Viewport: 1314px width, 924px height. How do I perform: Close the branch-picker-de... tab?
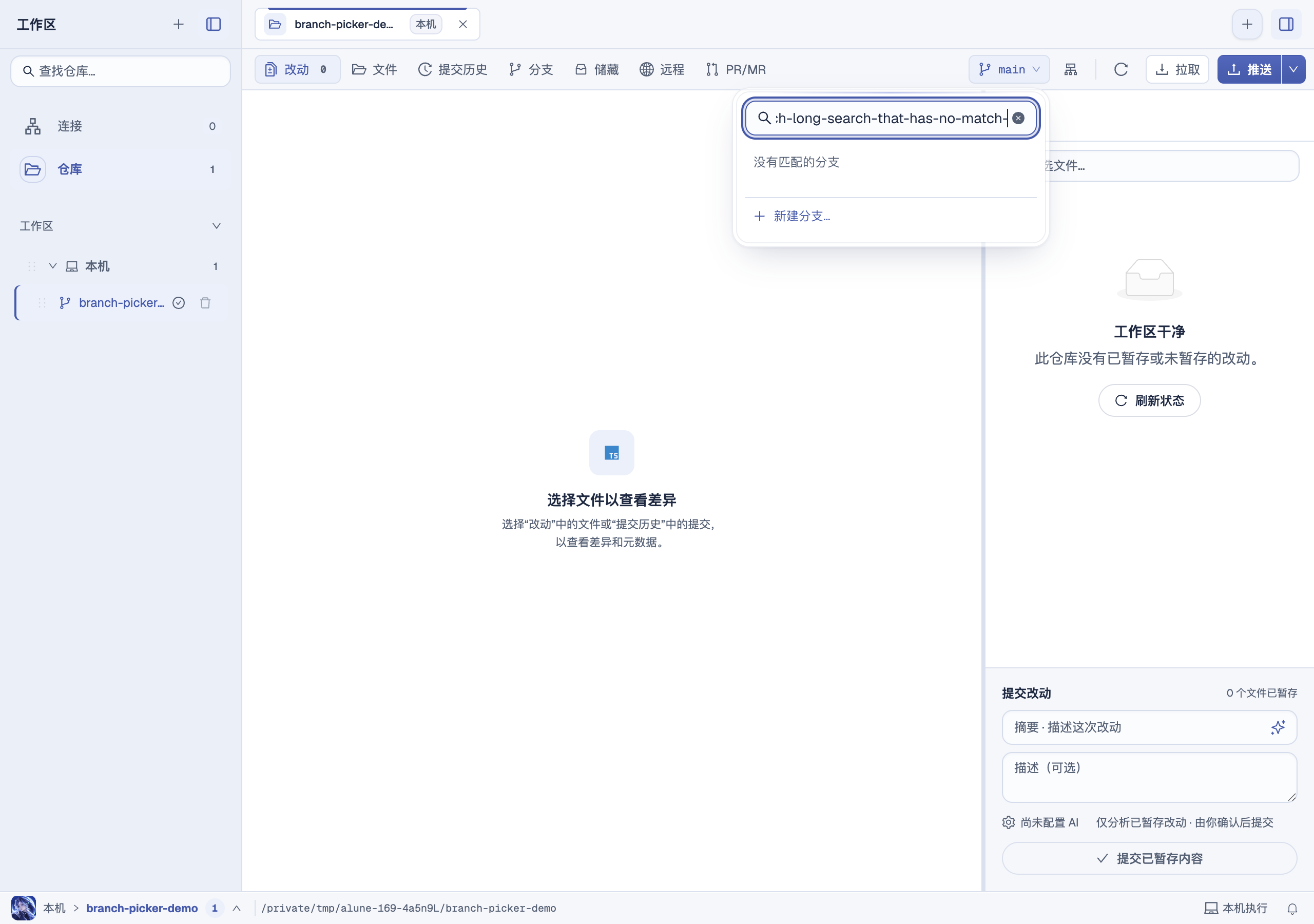click(463, 24)
